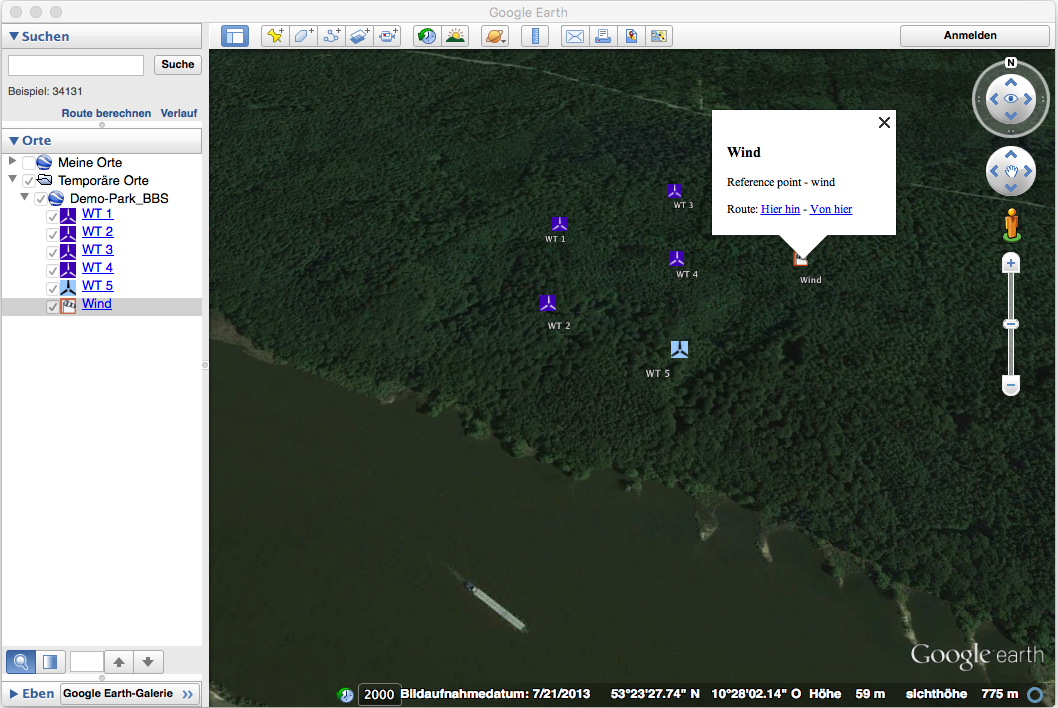Click the zoom slider handle
This screenshot has height=708, width=1058.
[x=1011, y=324]
